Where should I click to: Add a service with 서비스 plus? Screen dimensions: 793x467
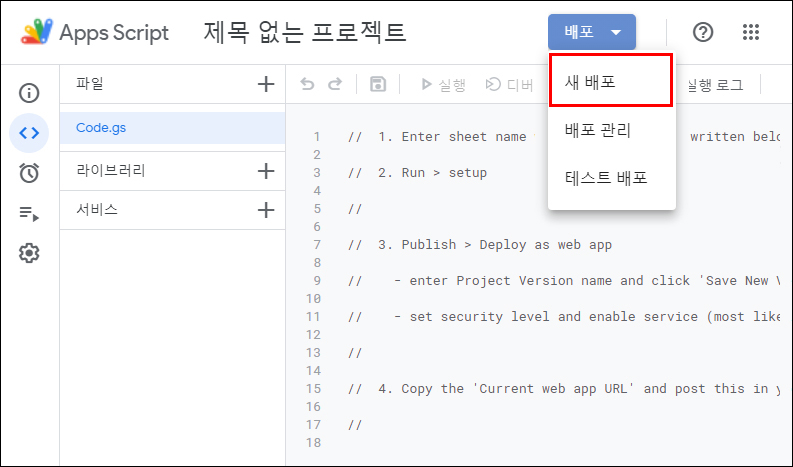(265, 210)
